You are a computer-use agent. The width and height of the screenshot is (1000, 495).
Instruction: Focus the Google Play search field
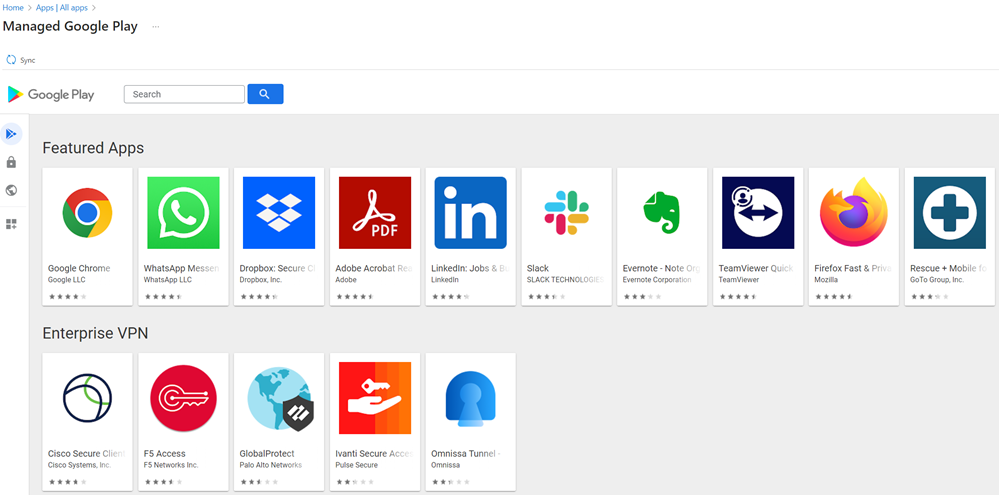tap(184, 94)
